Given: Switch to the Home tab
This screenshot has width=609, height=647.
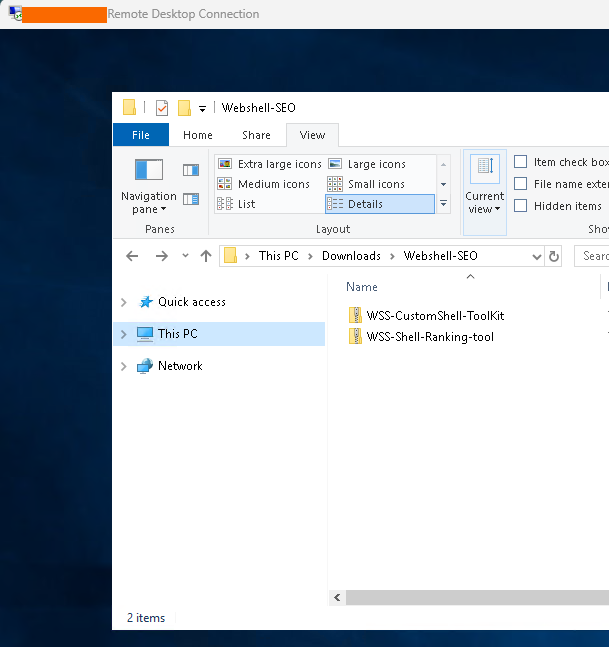Looking at the screenshot, I should pos(198,135).
